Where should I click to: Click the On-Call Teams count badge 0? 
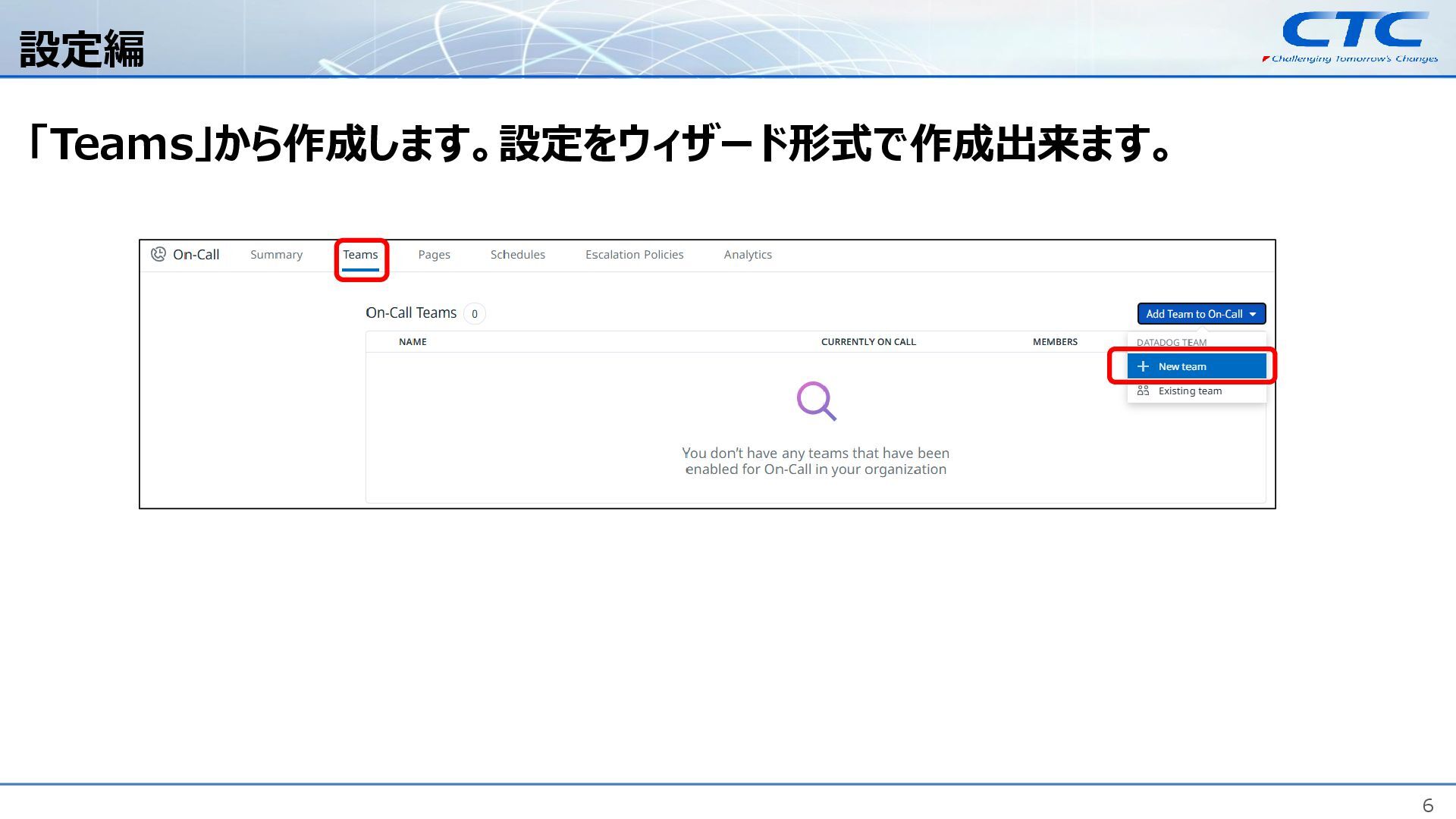click(x=475, y=314)
